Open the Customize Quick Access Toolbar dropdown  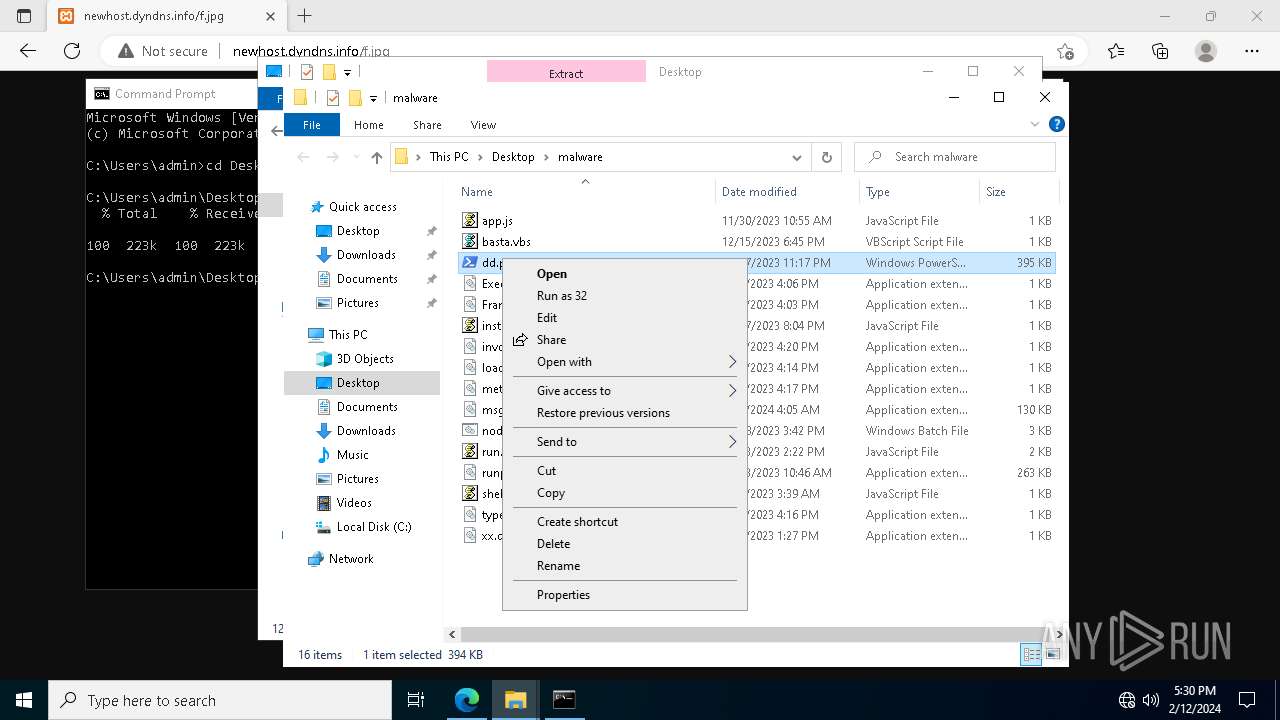tap(373, 98)
